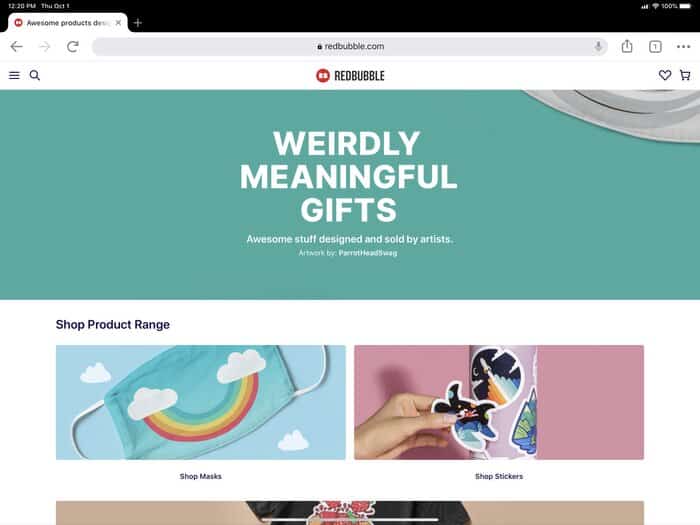Image resolution: width=700 pixels, height=525 pixels.
Task: Click the site search magnifier icon
Action: click(35, 75)
